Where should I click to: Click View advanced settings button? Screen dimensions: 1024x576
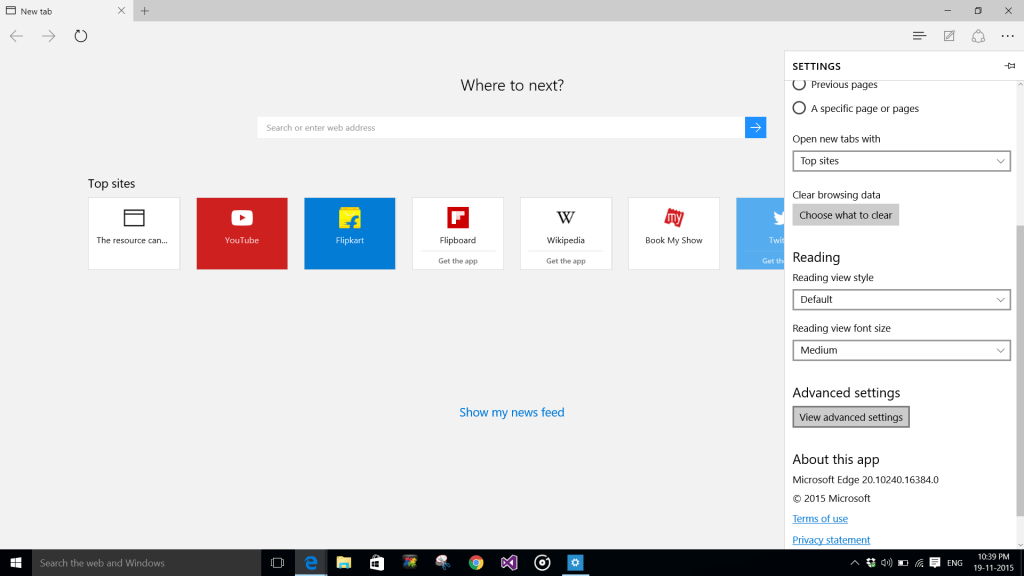851,417
